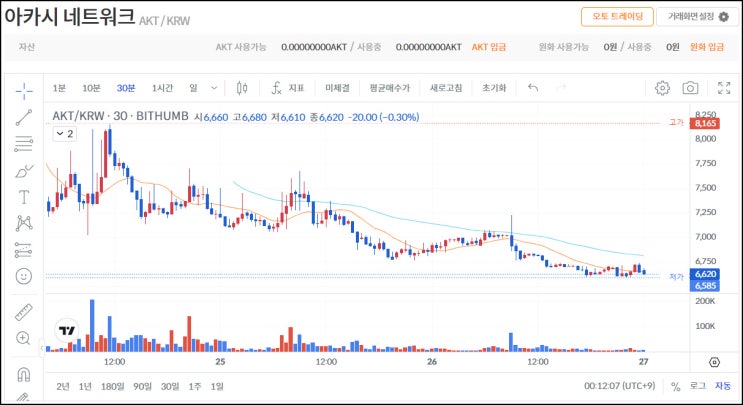Screen dimensions: 743x405
Task: Click the 새로고침 refresh button
Action: pyautogui.click(x=446, y=88)
